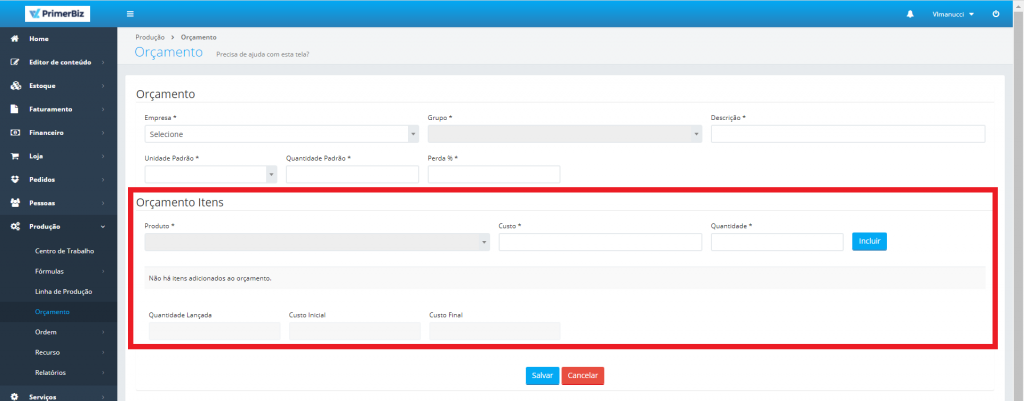Click the Perda % input field

click(x=494, y=174)
